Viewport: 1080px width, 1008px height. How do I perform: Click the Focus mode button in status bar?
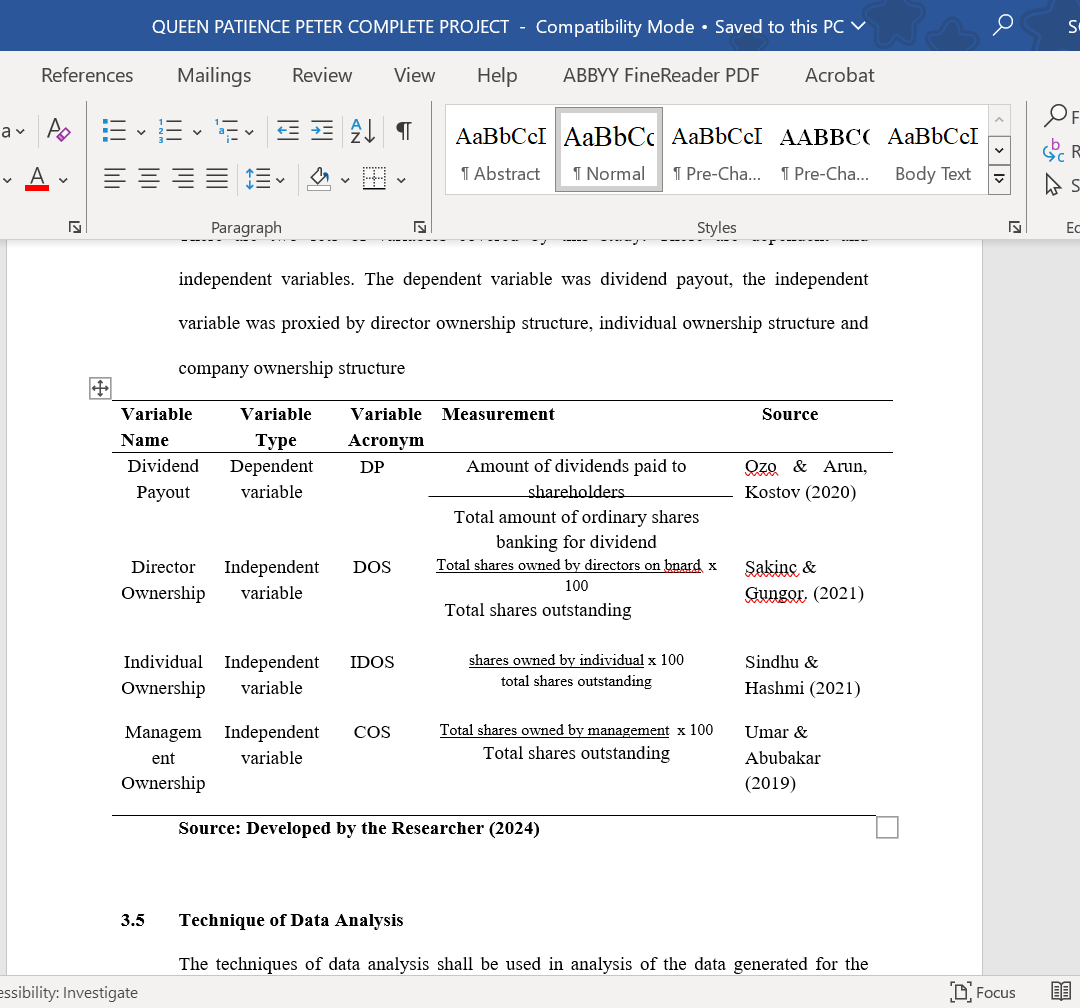[x=983, y=992]
